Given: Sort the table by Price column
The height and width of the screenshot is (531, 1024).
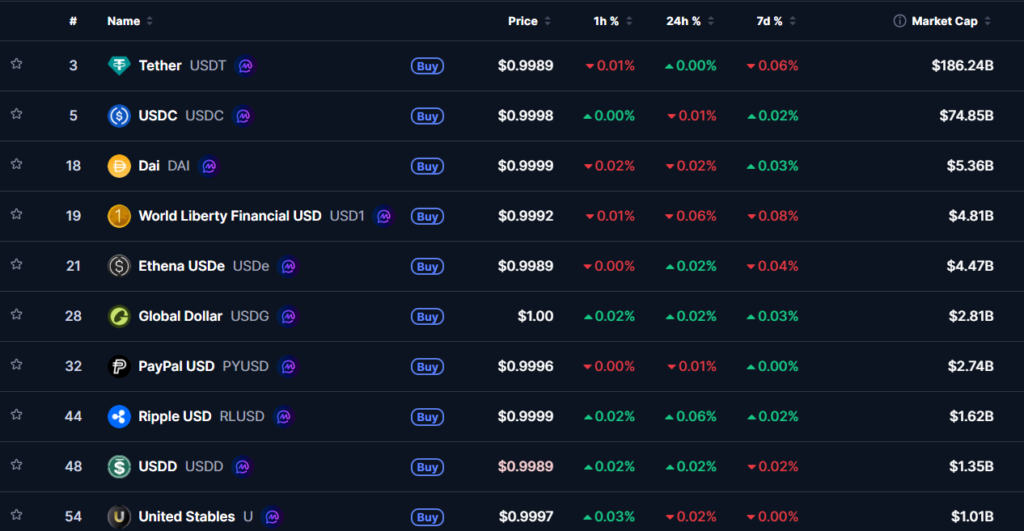Looking at the screenshot, I should point(529,21).
